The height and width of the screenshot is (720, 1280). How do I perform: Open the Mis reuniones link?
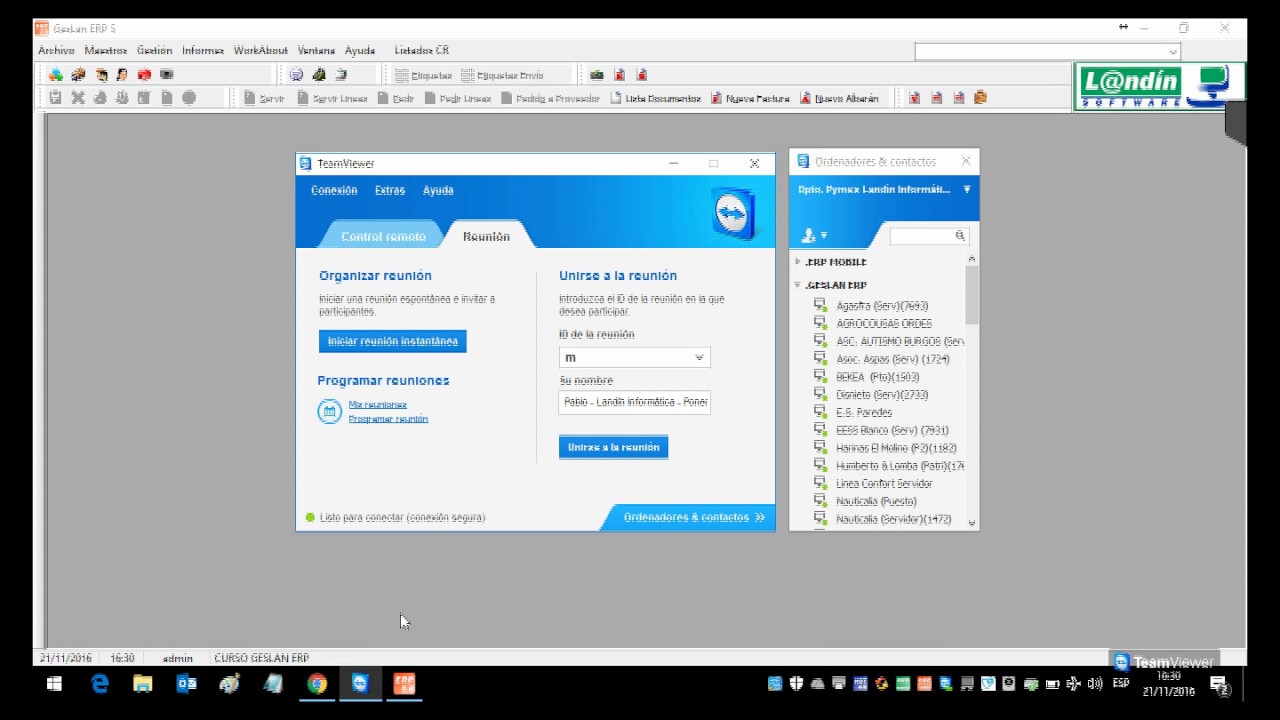pos(377,405)
